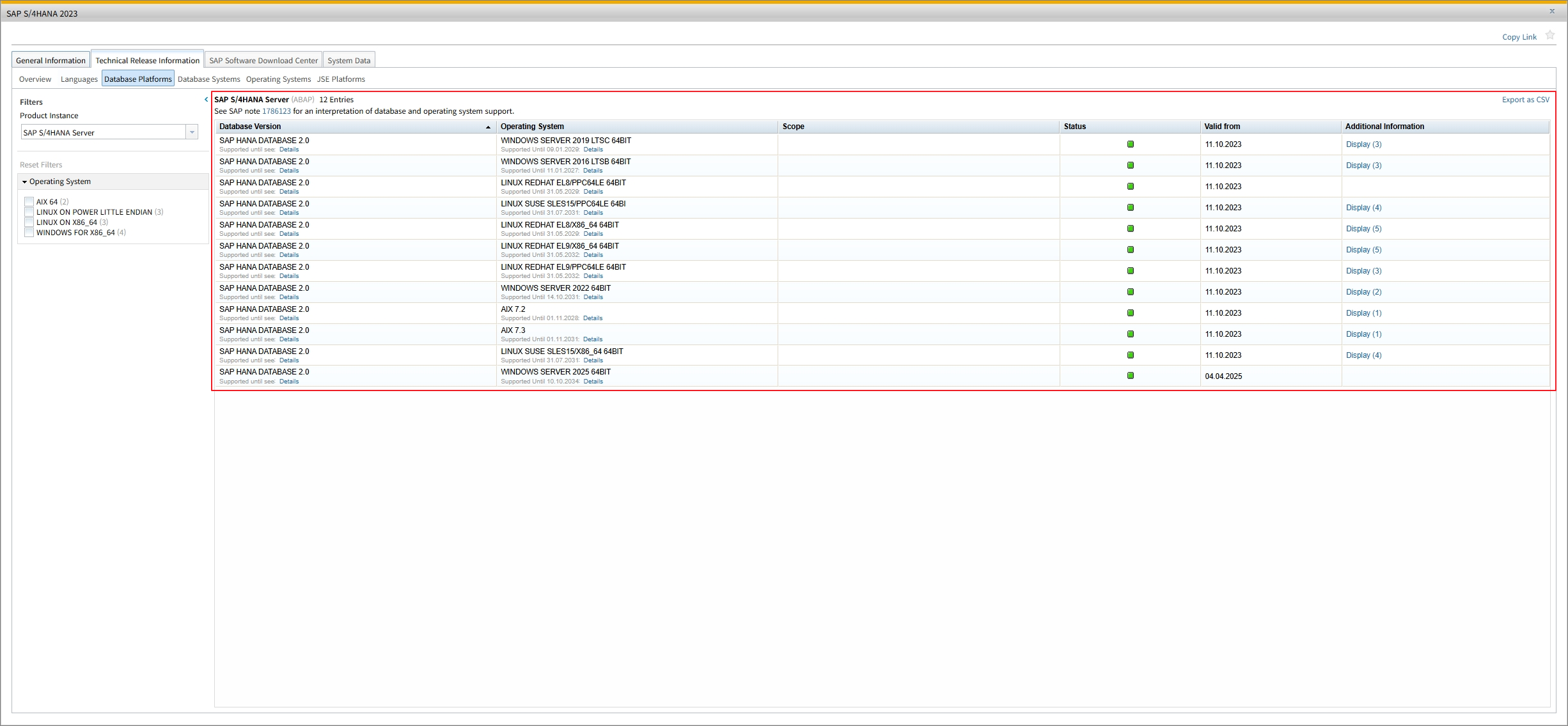
Task: Open Display (1) for AIX 7.3 row
Action: (x=1363, y=334)
